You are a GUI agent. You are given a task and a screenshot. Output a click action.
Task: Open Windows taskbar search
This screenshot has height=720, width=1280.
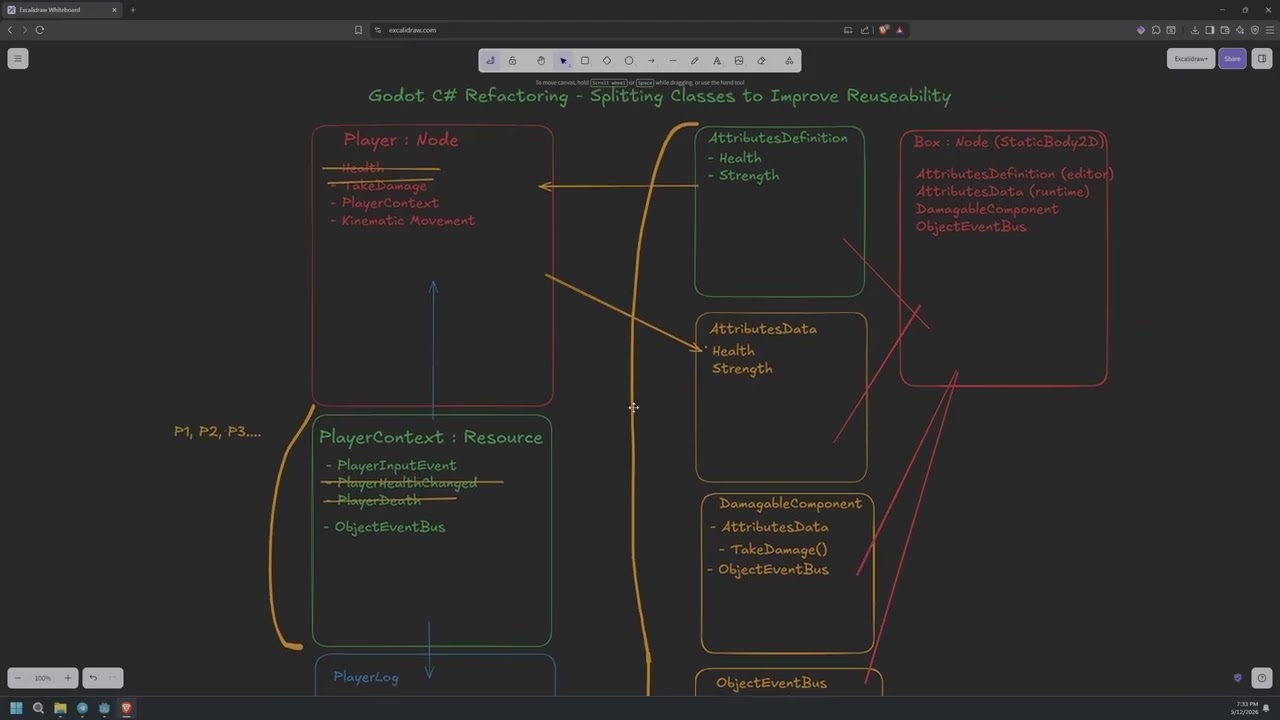38,708
